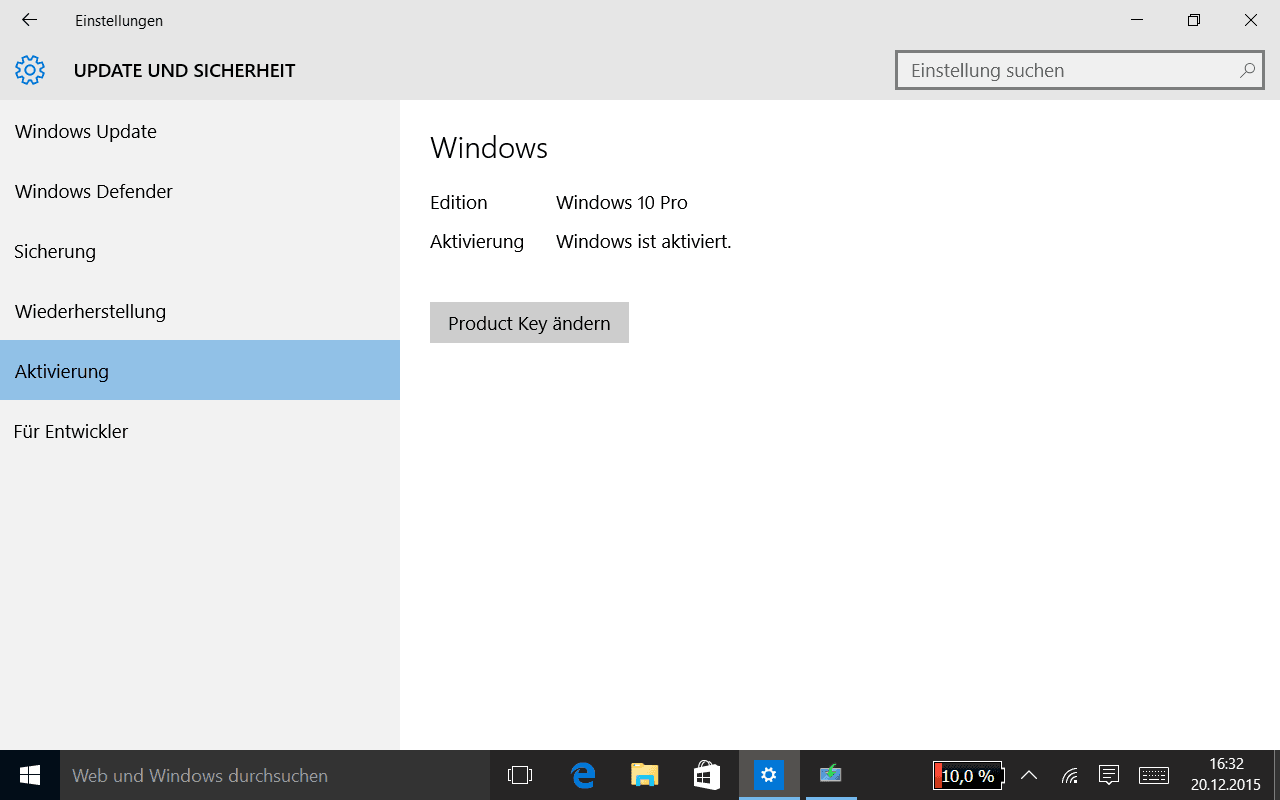Click the Settings app taskbar icon
The image size is (1280, 800).
769,775
